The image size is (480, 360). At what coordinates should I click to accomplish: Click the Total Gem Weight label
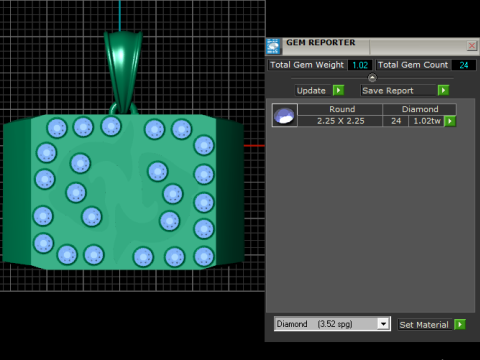[x=307, y=65]
